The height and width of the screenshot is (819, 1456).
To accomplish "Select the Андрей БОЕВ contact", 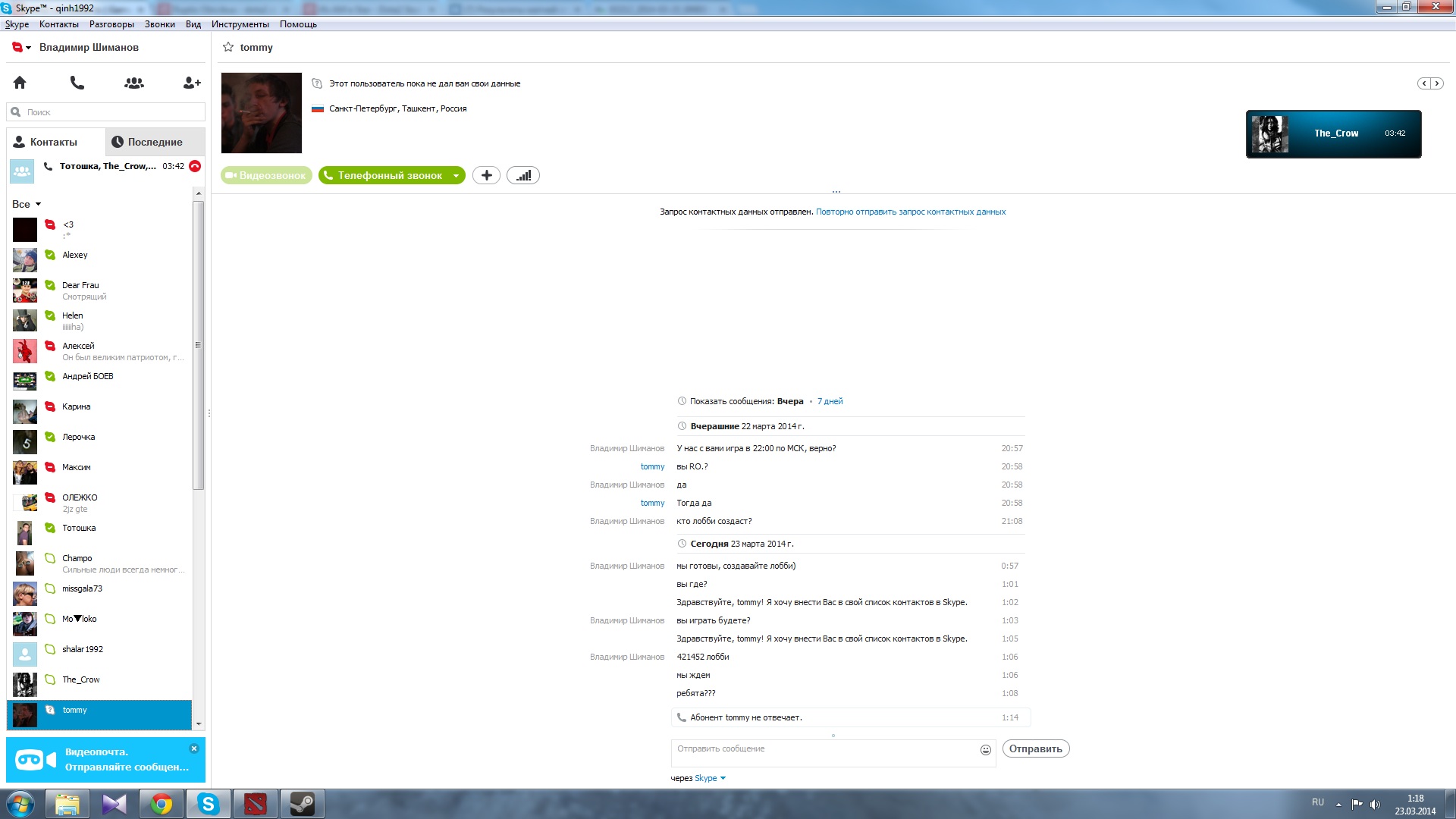I will (100, 381).
